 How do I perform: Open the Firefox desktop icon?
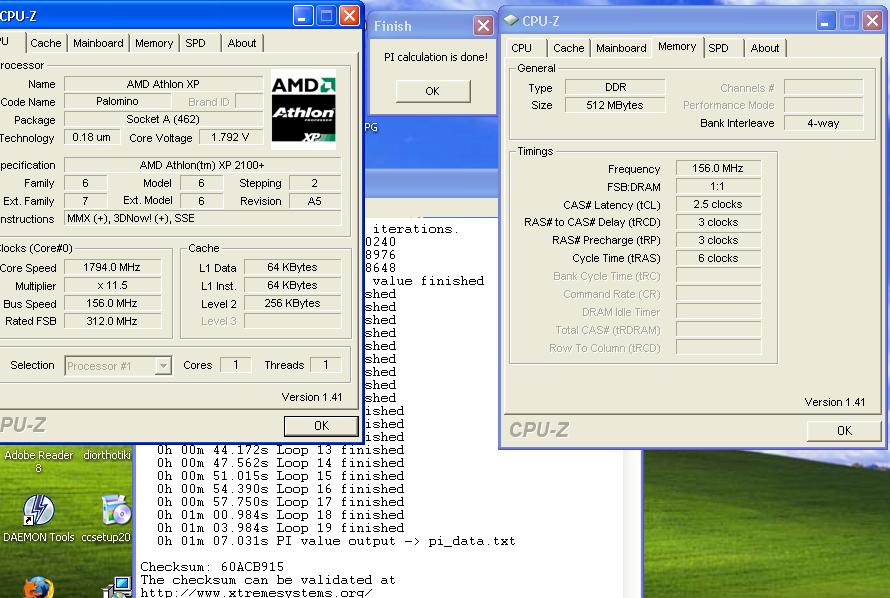38,587
